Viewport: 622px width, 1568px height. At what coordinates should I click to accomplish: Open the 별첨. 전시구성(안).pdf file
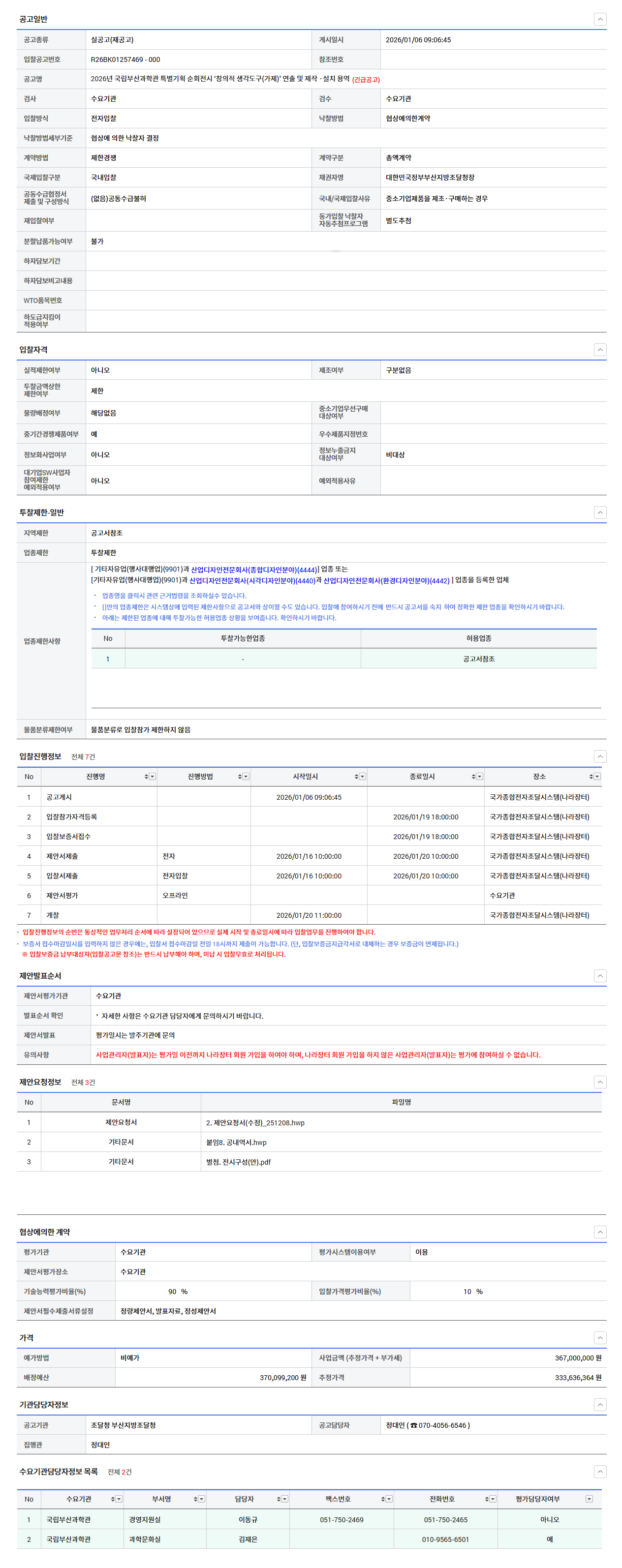point(238,1161)
